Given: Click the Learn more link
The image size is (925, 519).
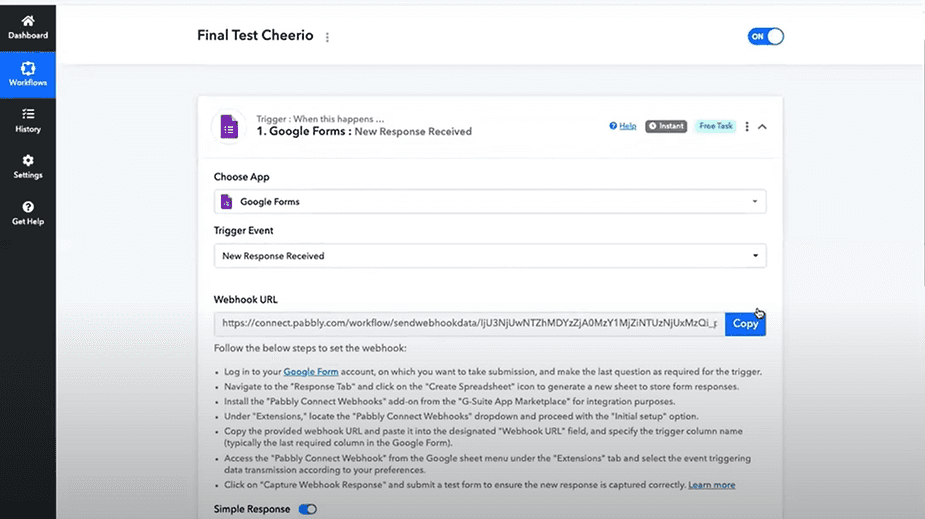Looking at the screenshot, I should coord(712,485).
